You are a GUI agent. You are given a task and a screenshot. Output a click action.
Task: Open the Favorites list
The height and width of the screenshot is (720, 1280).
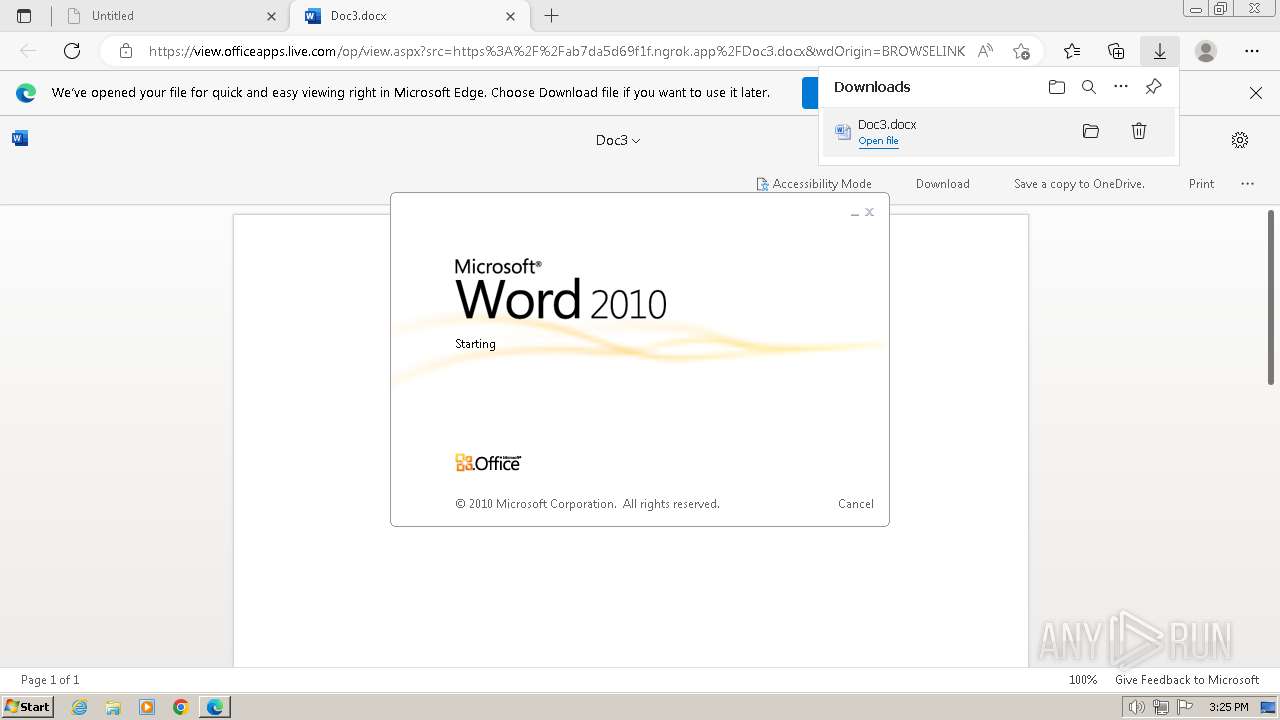1072,51
